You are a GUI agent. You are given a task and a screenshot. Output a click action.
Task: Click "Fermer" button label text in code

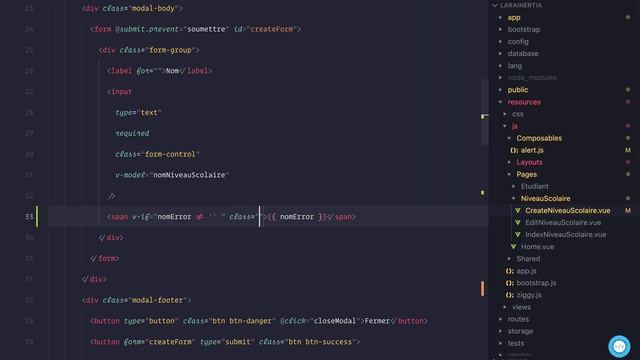coord(377,321)
